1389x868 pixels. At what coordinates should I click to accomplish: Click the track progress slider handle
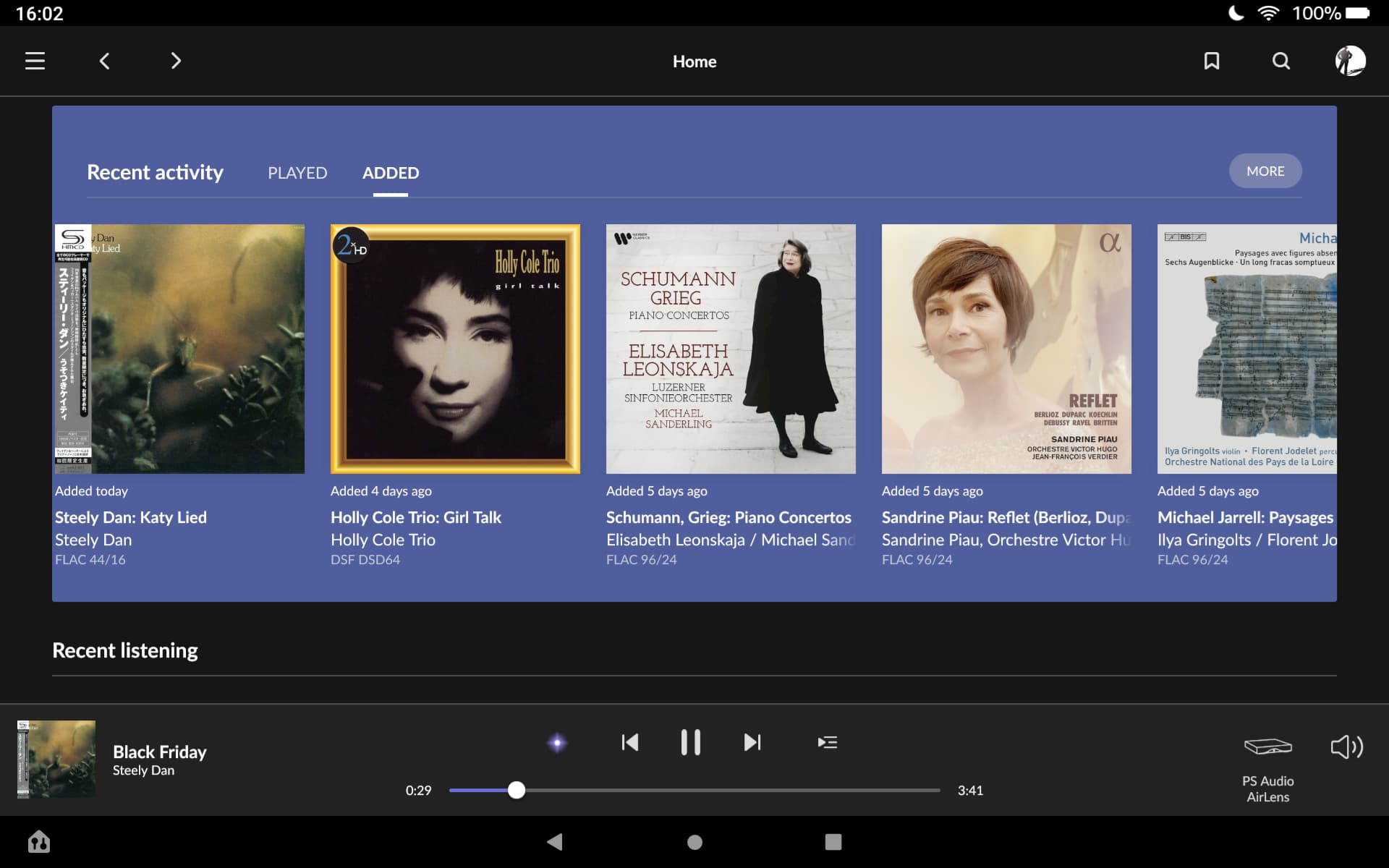(x=517, y=791)
